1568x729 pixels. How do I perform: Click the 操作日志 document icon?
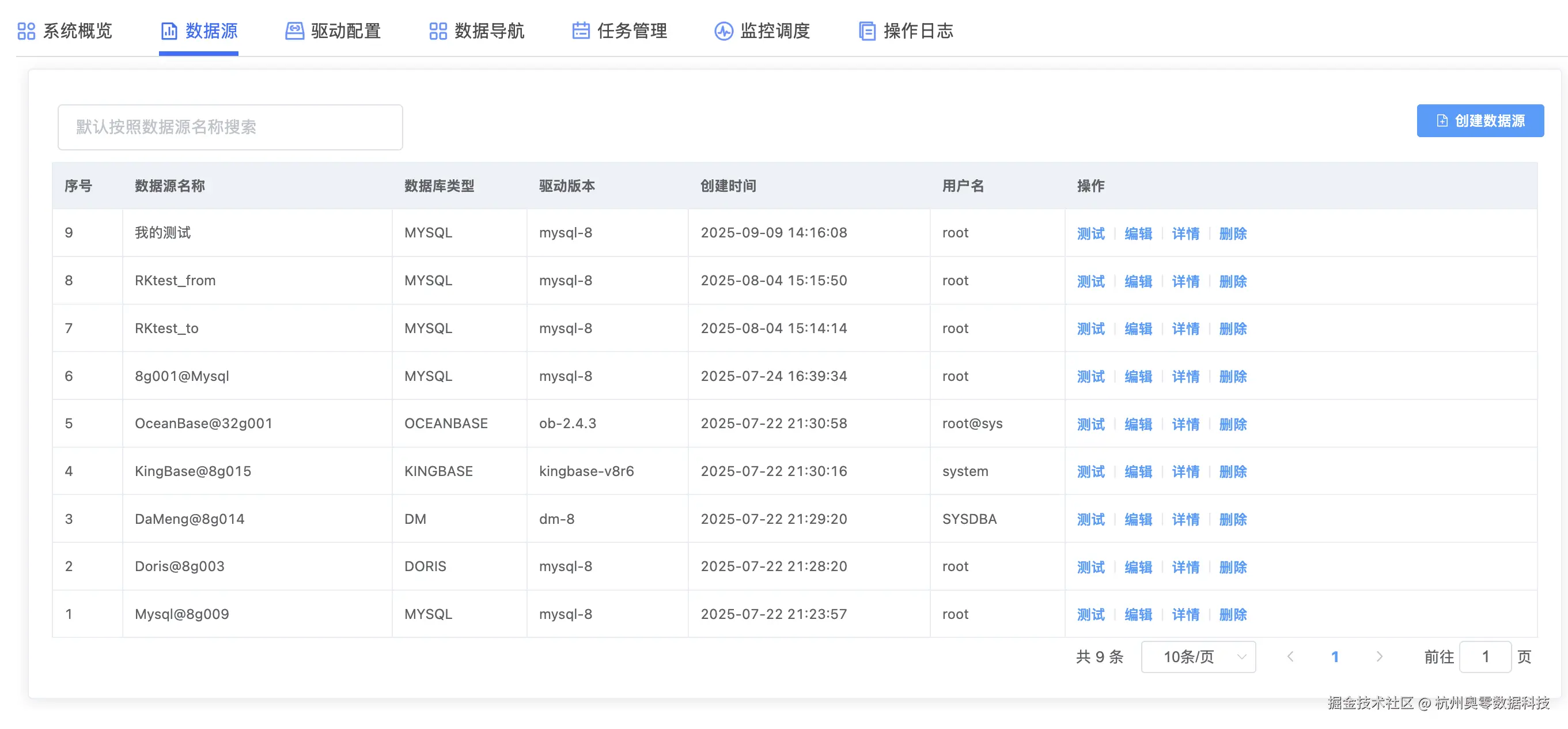[x=867, y=31]
